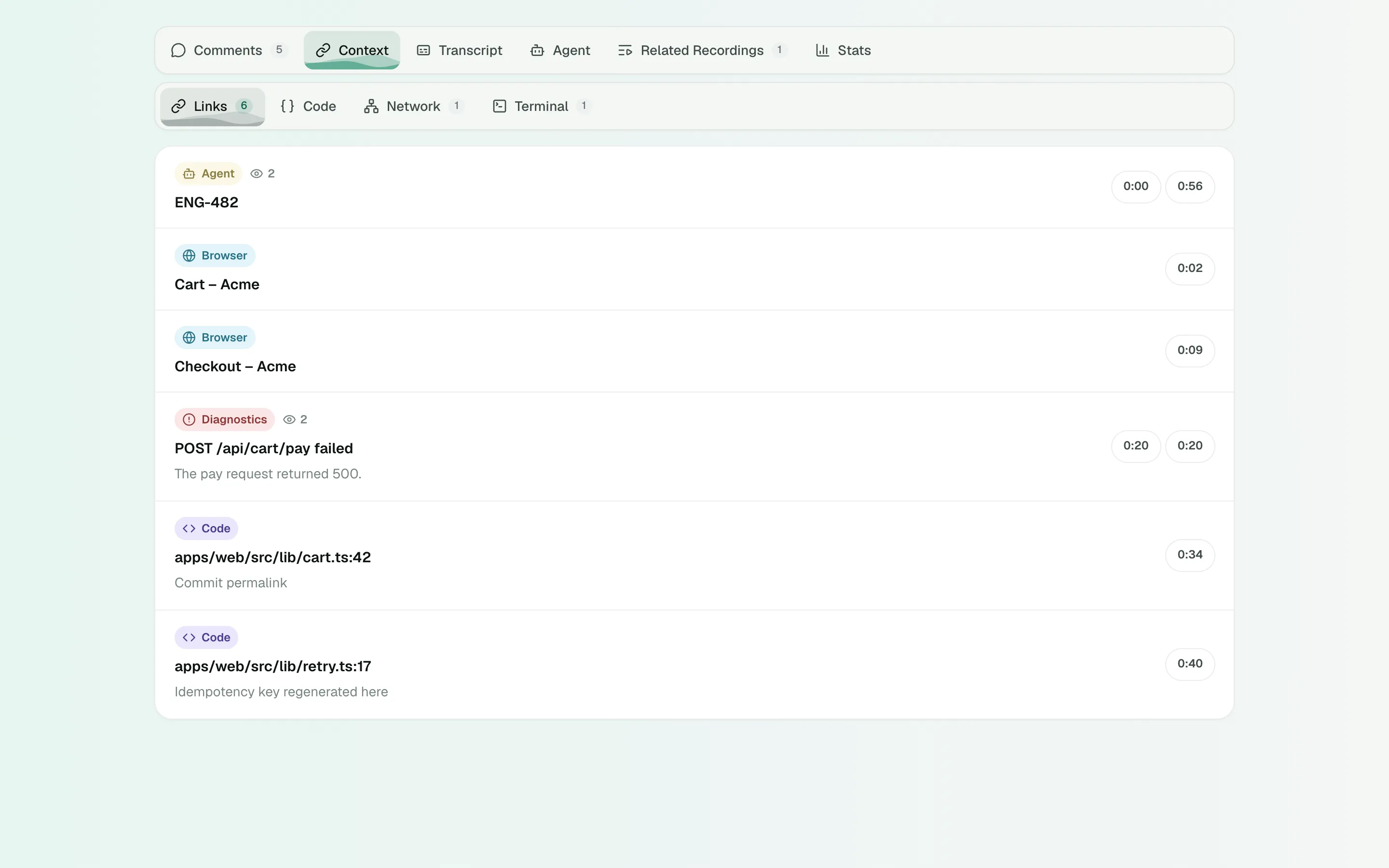Jump to 0:09 on Checkout – Acme row
Image resolution: width=1389 pixels, height=868 pixels.
point(1190,351)
